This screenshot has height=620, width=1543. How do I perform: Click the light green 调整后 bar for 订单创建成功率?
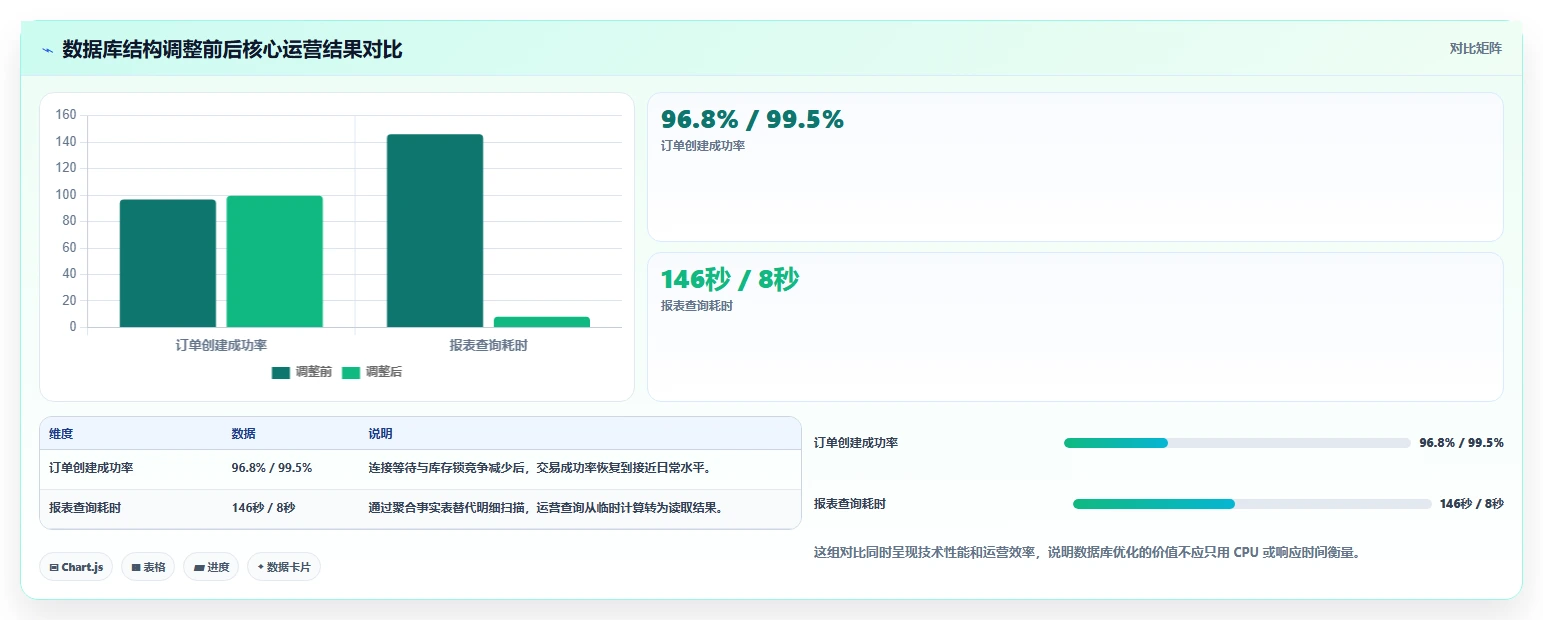tap(275, 261)
